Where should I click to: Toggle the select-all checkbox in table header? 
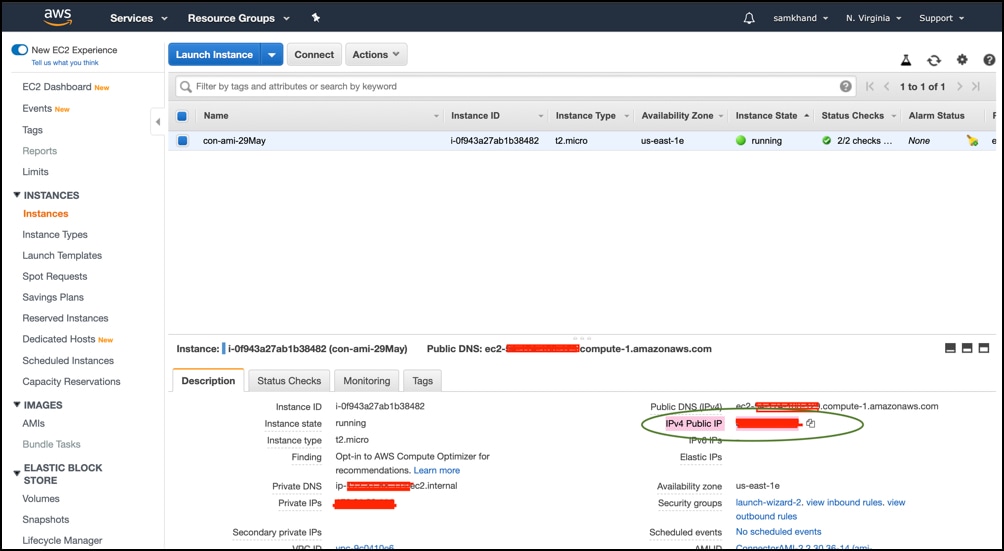[182, 116]
